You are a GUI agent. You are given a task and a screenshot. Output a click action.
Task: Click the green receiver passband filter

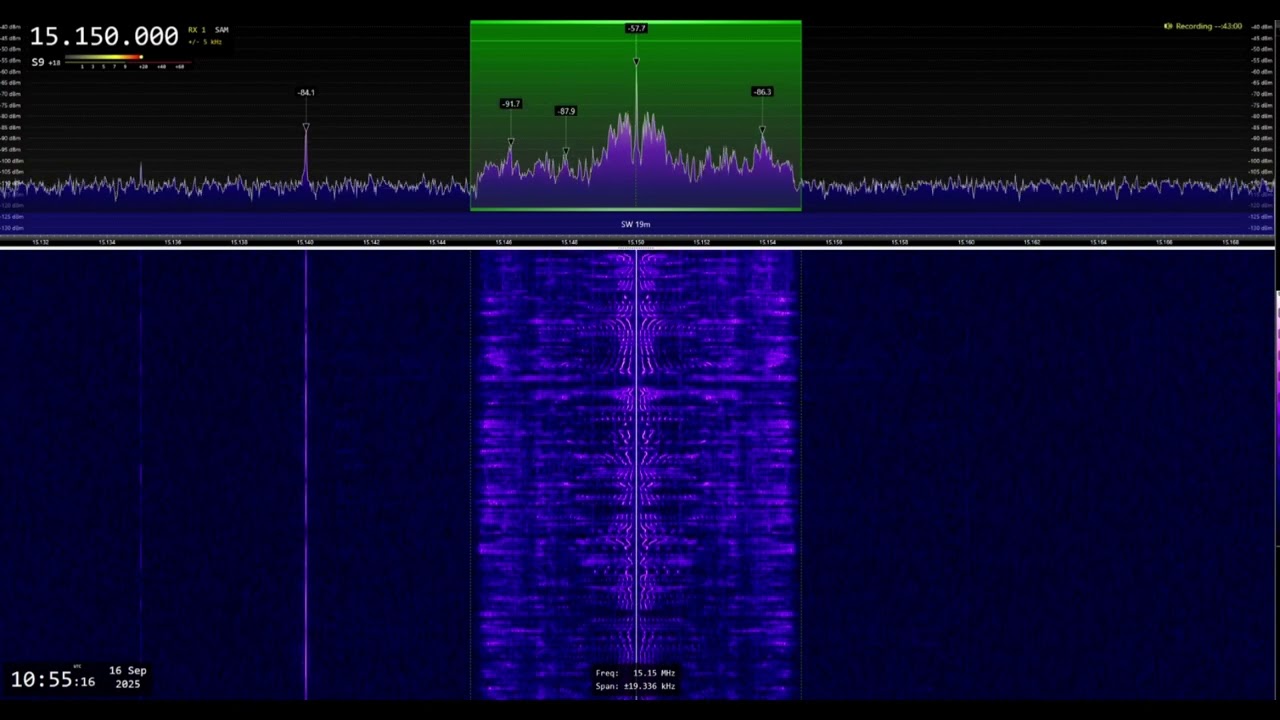(x=636, y=115)
